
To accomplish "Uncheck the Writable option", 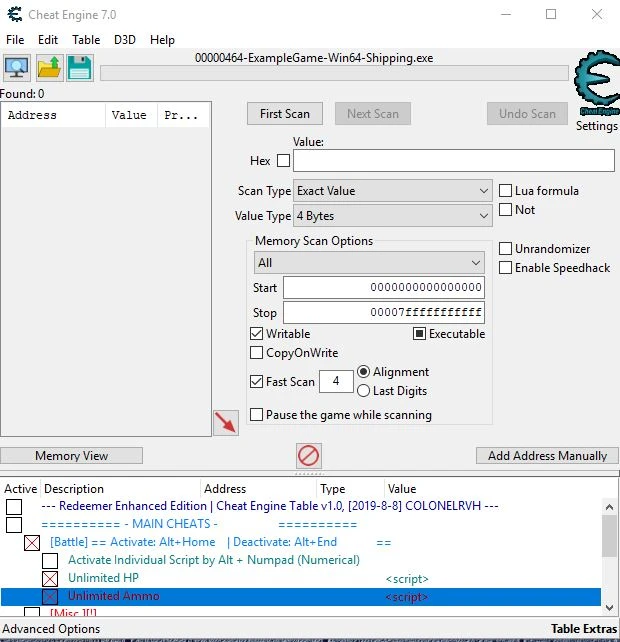I will tap(256, 334).
